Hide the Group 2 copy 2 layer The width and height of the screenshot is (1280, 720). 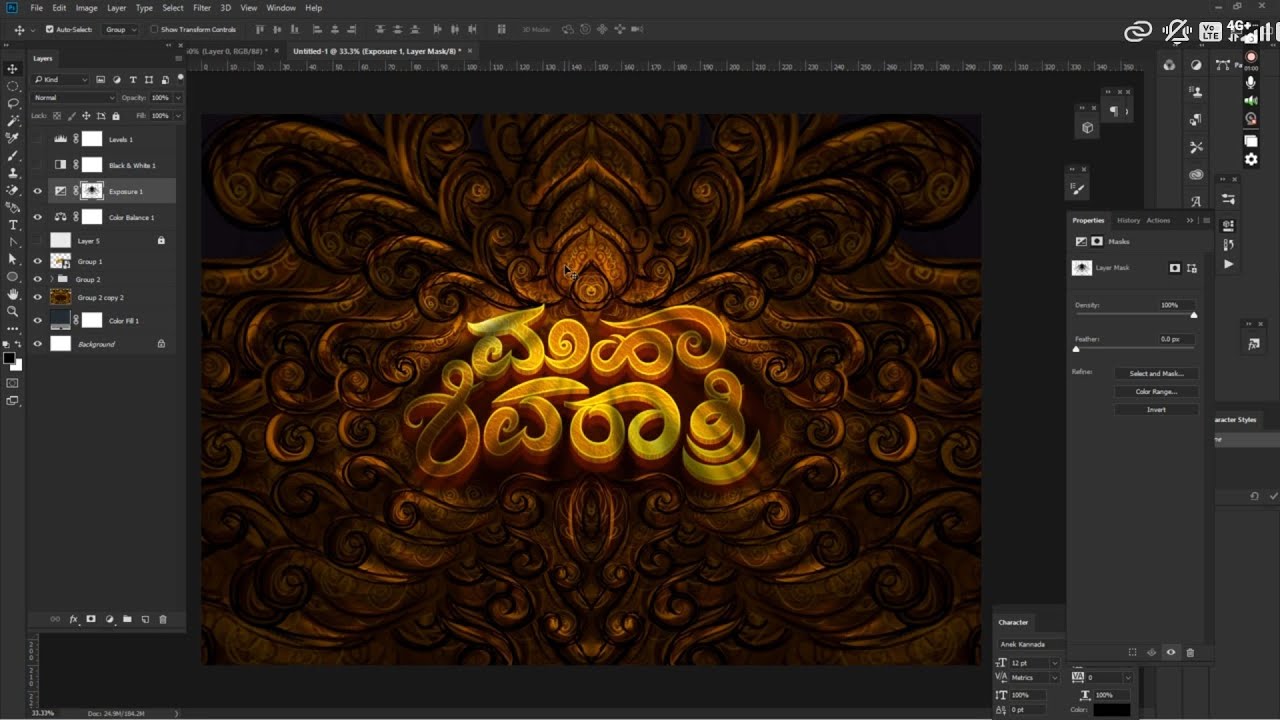pyautogui.click(x=38, y=297)
